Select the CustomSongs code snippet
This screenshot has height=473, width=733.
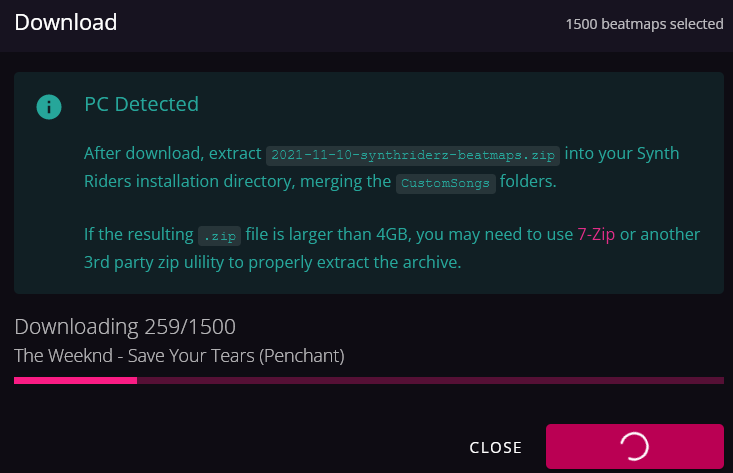(x=446, y=183)
